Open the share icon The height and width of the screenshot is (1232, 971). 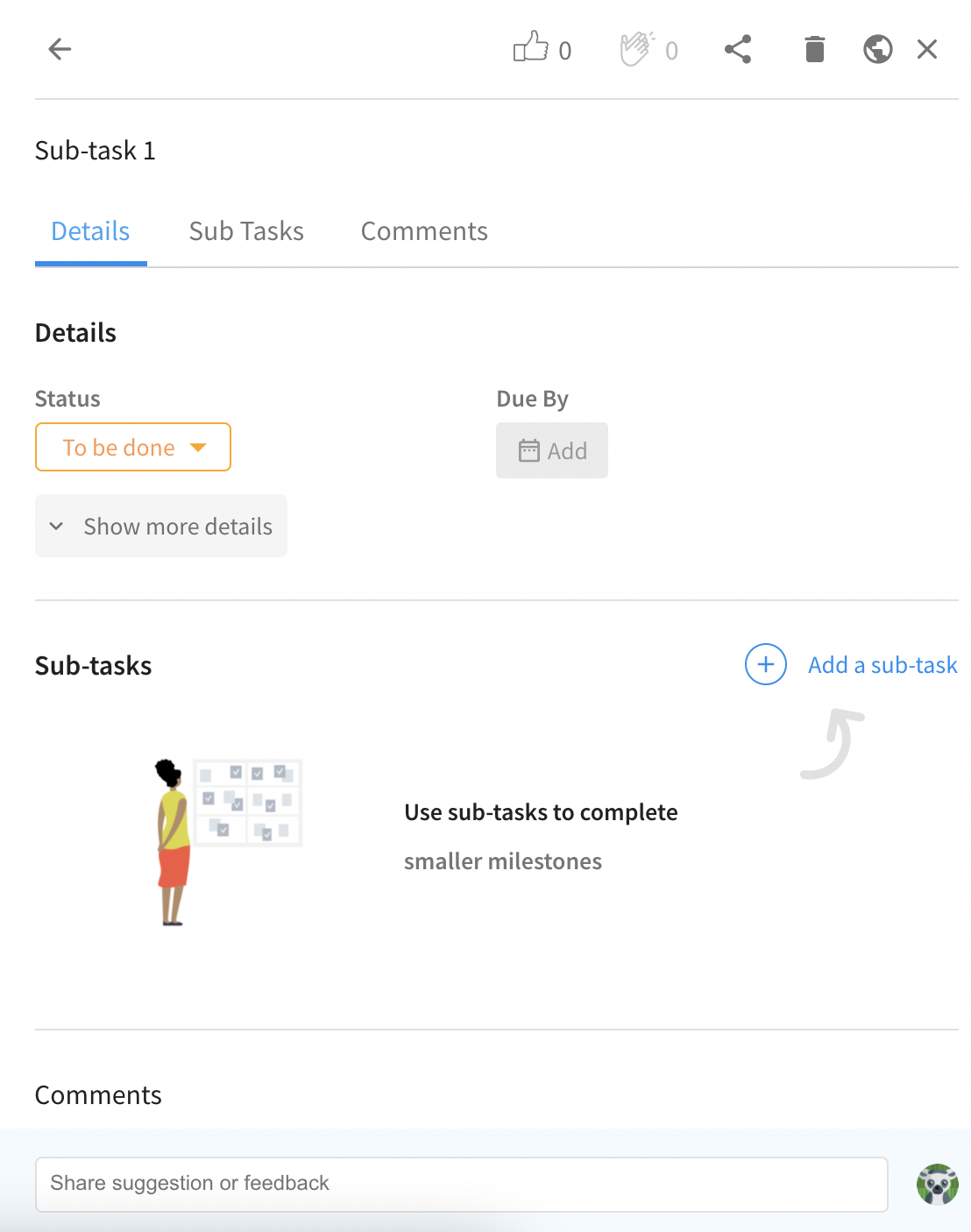click(738, 49)
